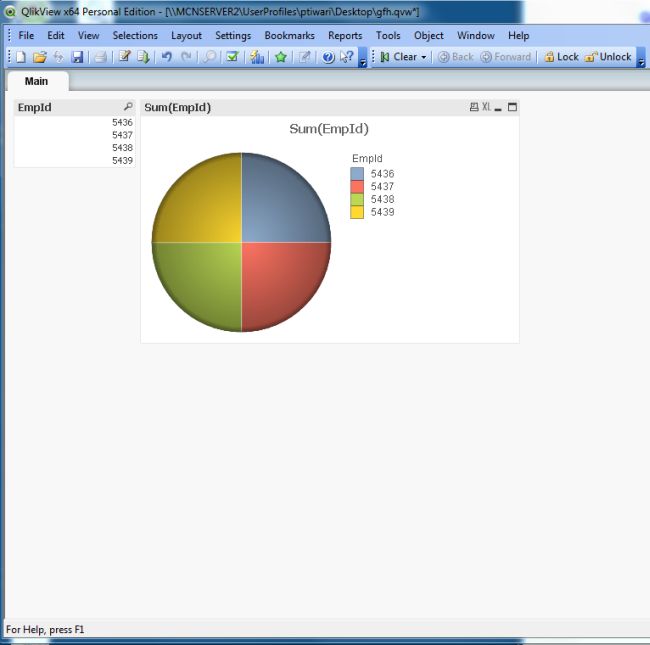This screenshot has height=645, width=650.
Task: Click the Clear selections button
Action: coord(398,57)
